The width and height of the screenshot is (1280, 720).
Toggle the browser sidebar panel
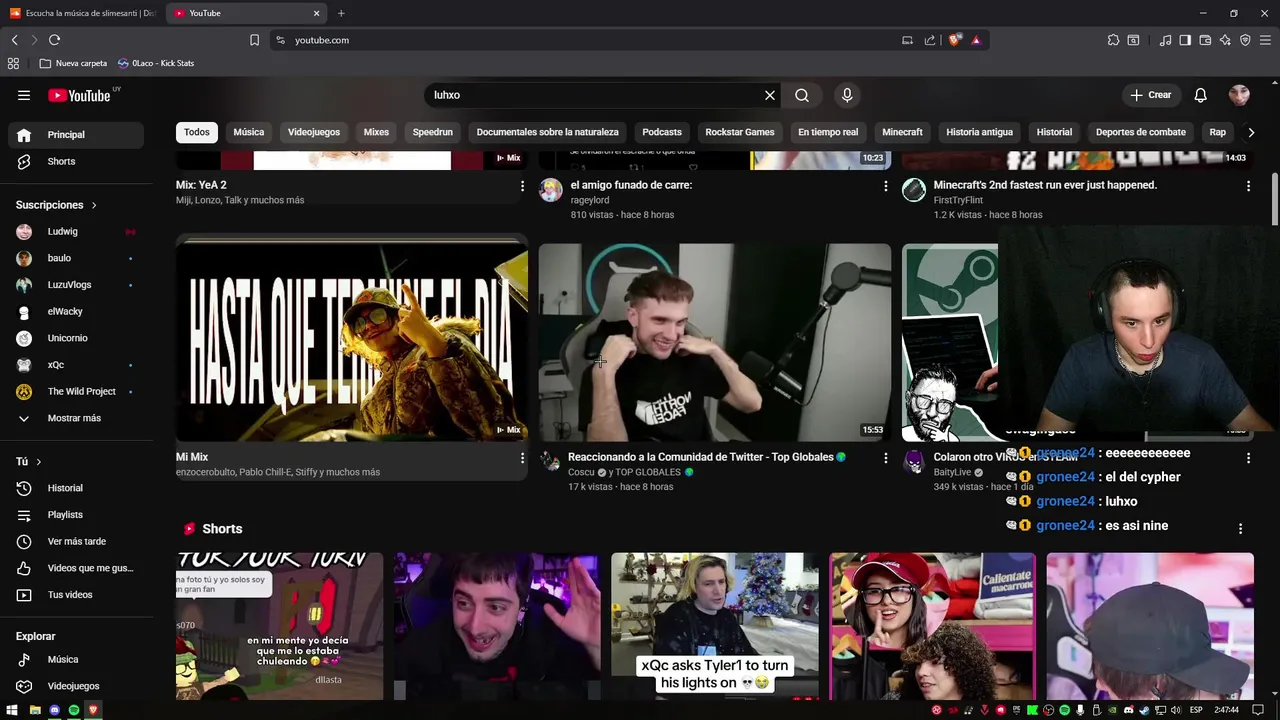(1185, 40)
